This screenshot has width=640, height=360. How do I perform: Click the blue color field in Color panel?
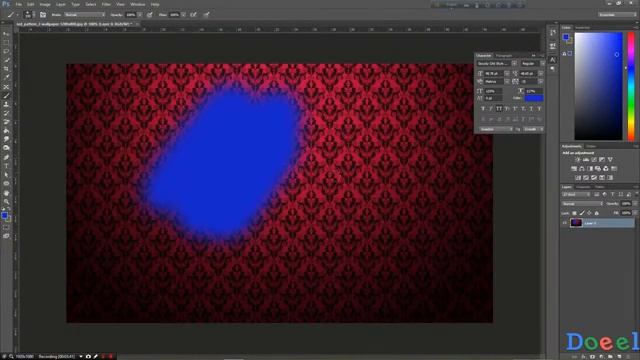(598, 86)
